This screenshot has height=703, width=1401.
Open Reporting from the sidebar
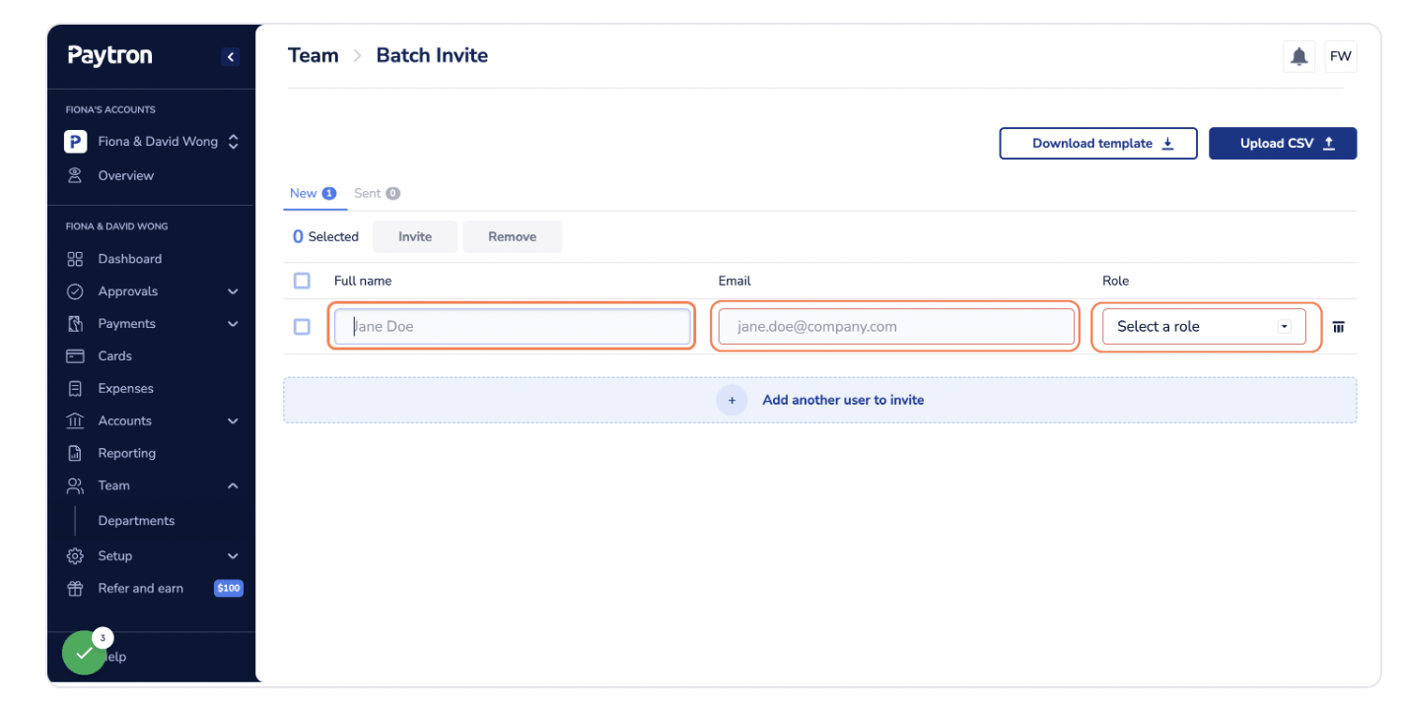(126, 453)
